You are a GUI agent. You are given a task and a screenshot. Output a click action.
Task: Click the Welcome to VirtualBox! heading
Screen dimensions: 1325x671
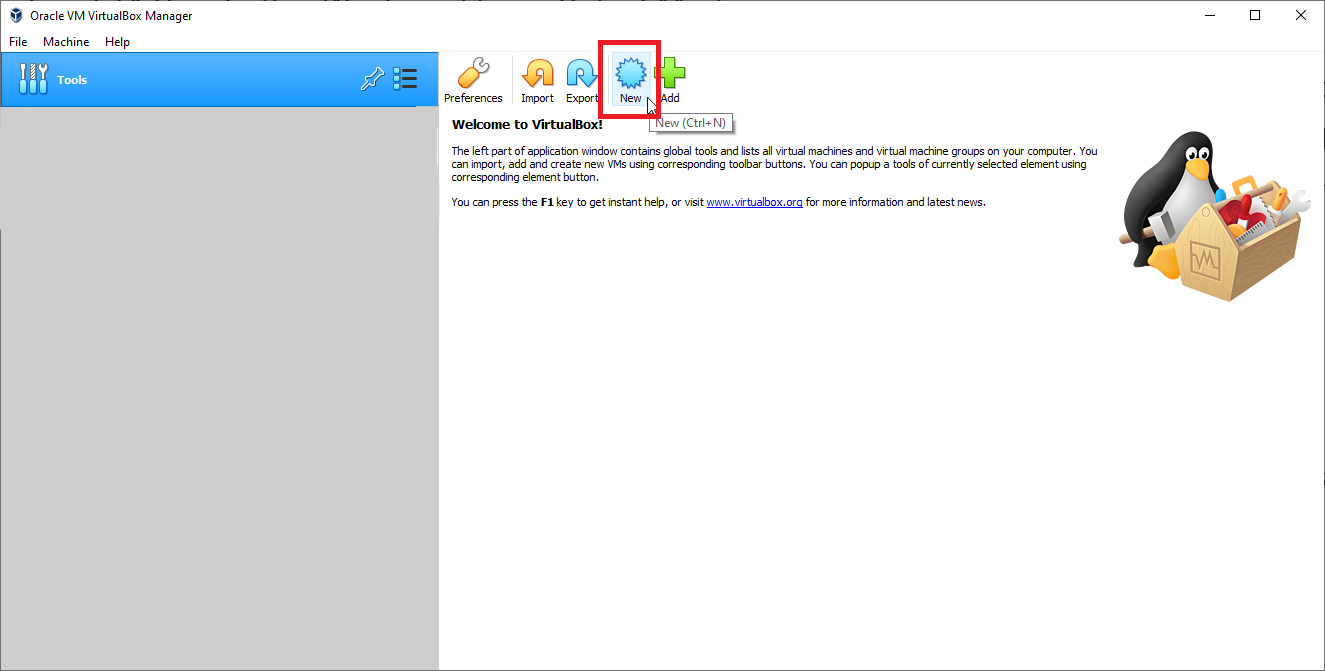(x=527, y=125)
